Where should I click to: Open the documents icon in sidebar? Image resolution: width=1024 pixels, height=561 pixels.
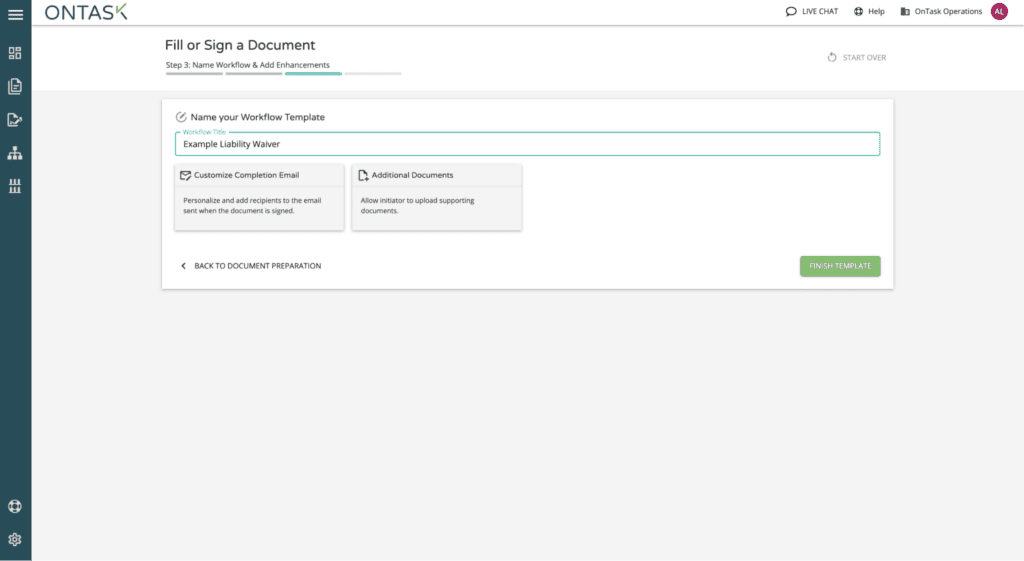pyautogui.click(x=15, y=86)
